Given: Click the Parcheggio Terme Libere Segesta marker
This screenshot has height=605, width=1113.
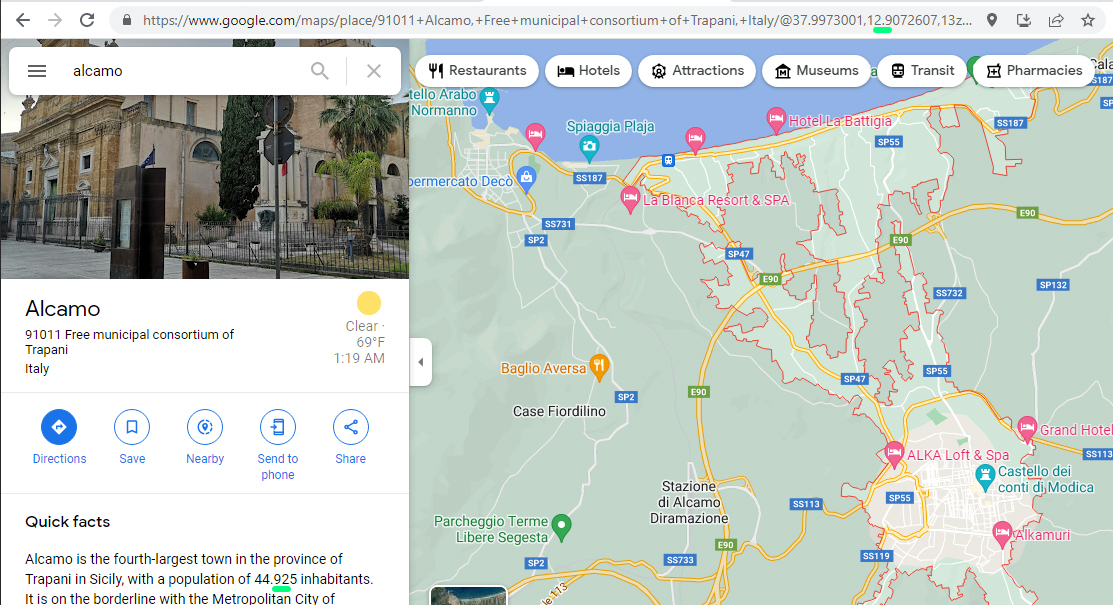Looking at the screenshot, I should [561, 527].
